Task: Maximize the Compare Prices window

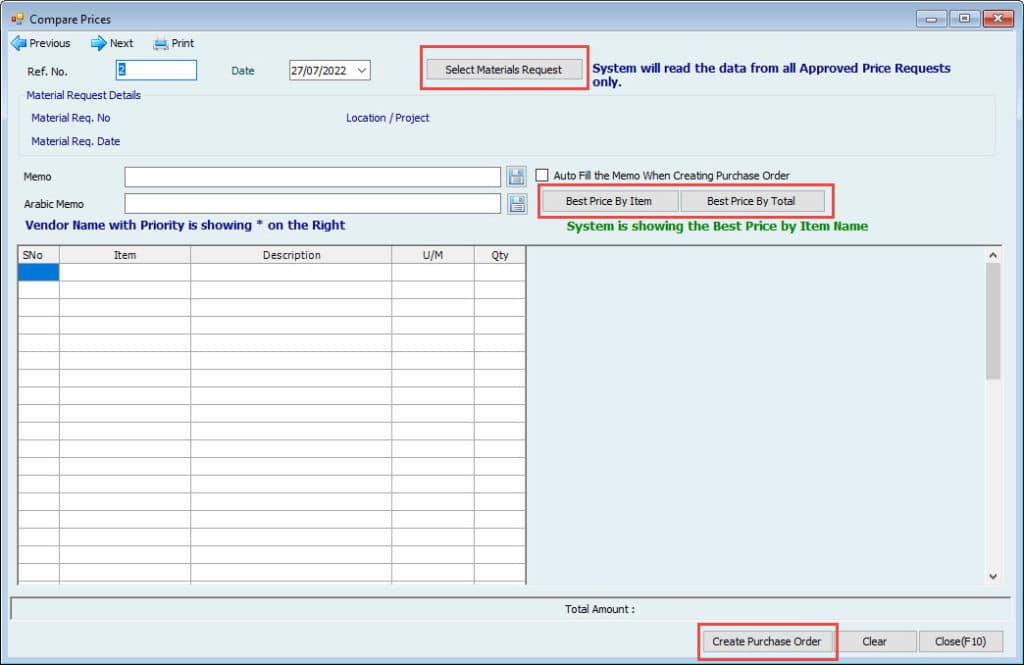Action: coord(965,19)
